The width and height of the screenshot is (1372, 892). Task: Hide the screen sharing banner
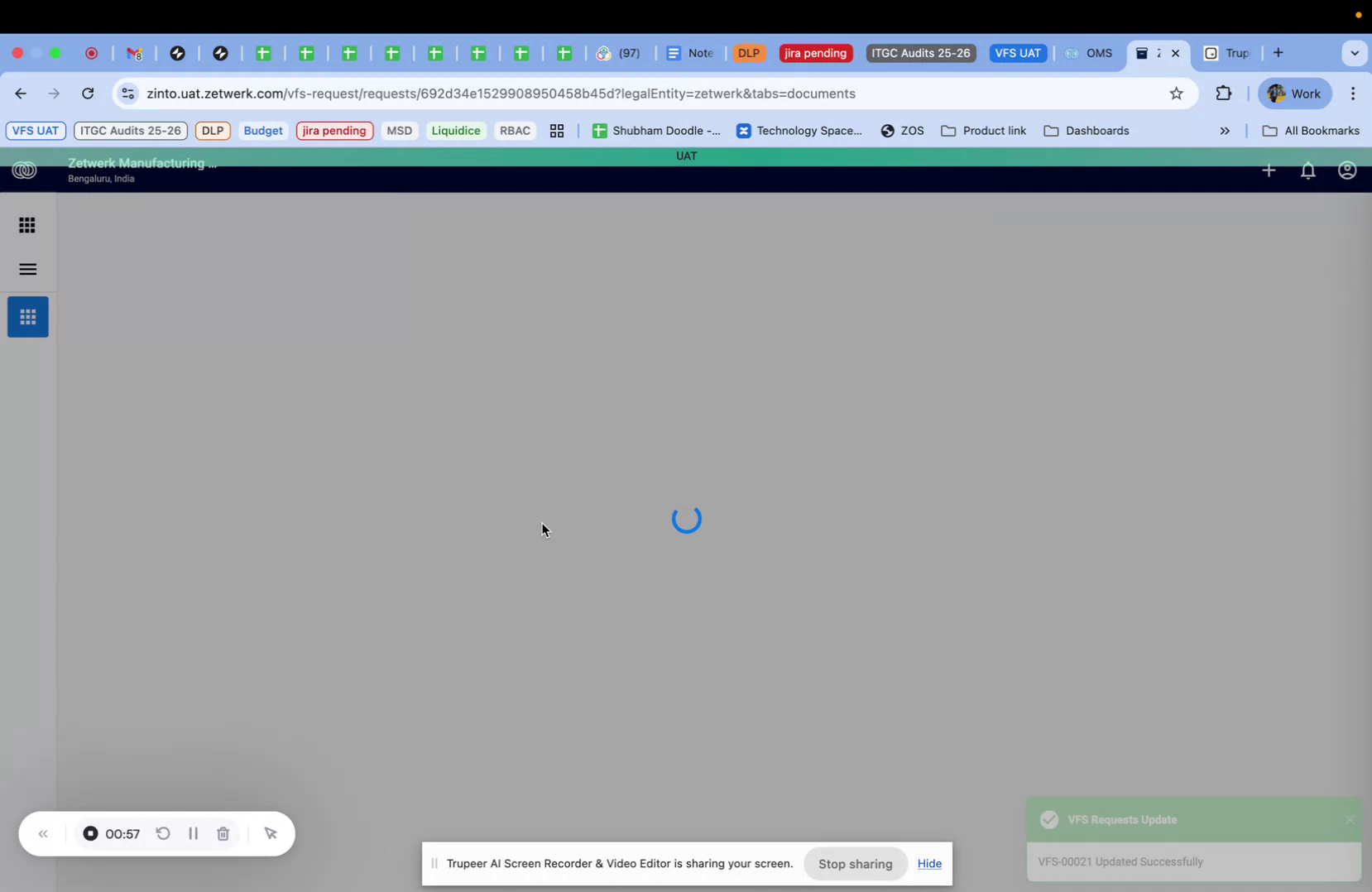click(928, 863)
